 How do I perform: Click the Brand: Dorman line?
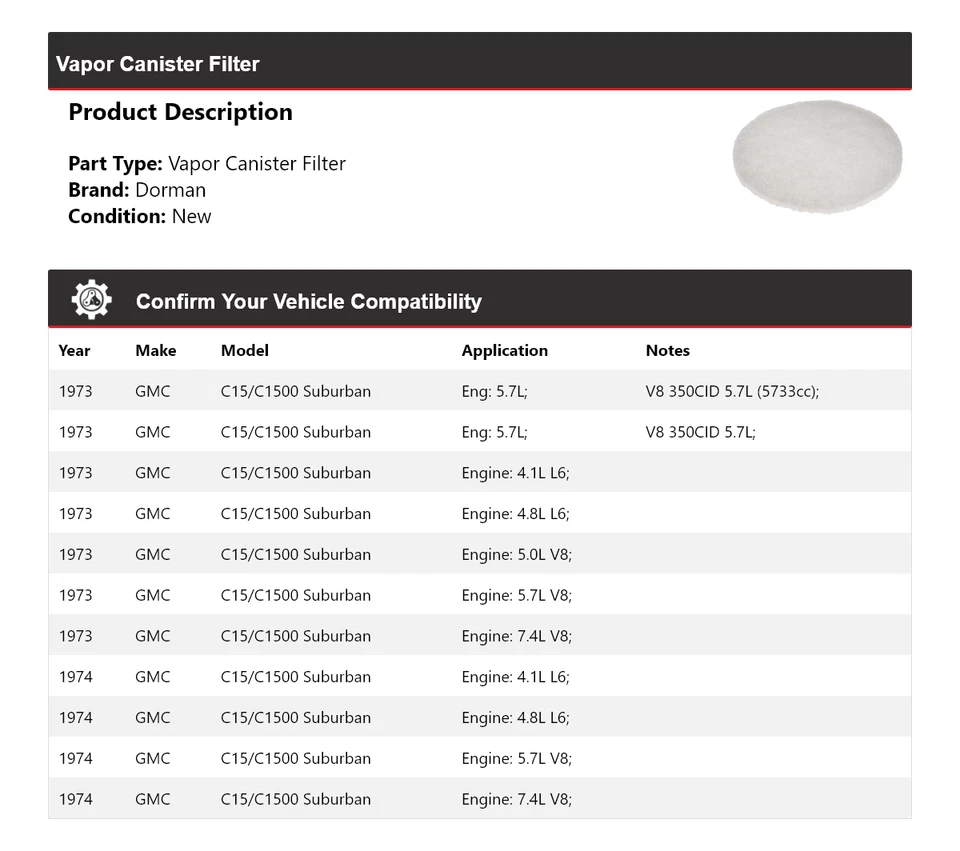[x=137, y=190]
